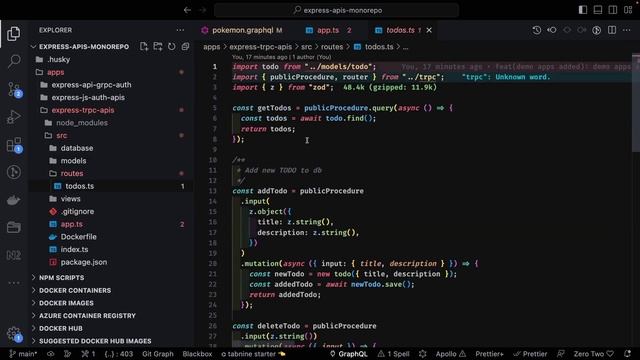Toggle primary side bar visibility
The width and height of the screenshot is (640, 360).
click(x=583, y=10)
